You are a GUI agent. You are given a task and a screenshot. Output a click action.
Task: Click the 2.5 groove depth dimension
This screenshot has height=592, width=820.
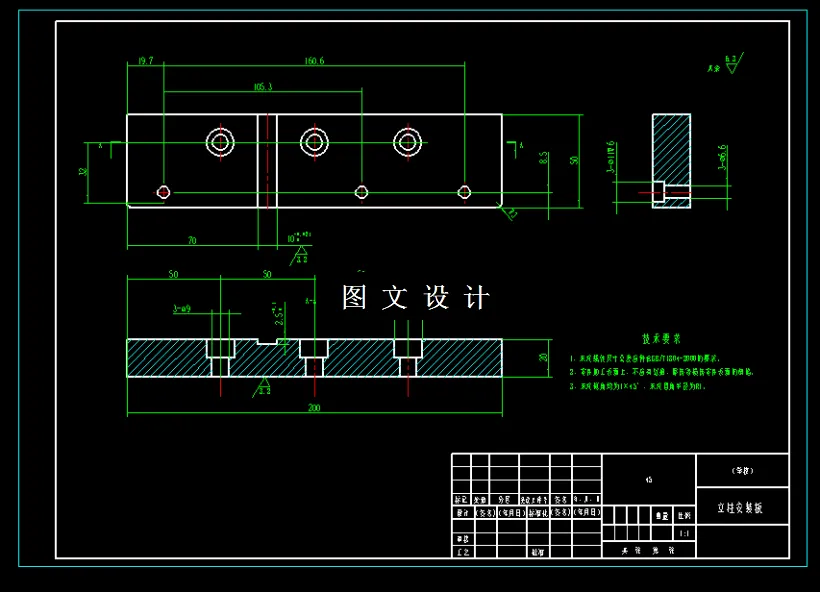tap(280, 313)
